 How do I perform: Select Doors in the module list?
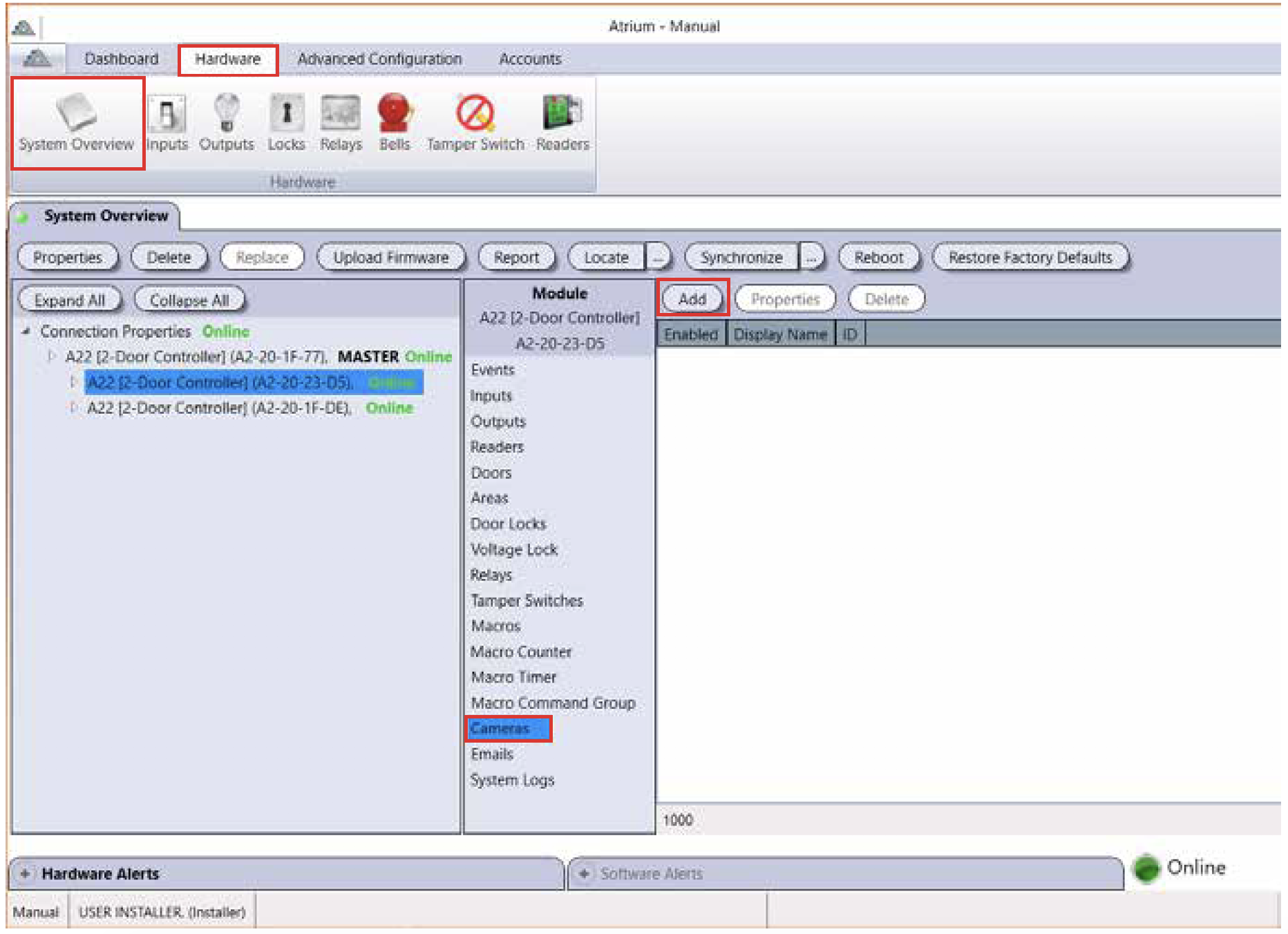(x=491, y=473)
